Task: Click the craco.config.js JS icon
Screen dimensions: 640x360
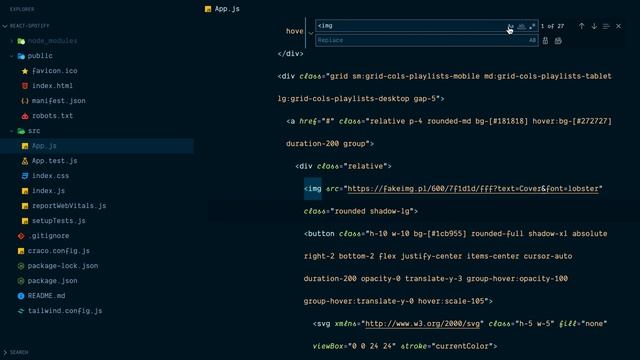Action: (21, 251)
